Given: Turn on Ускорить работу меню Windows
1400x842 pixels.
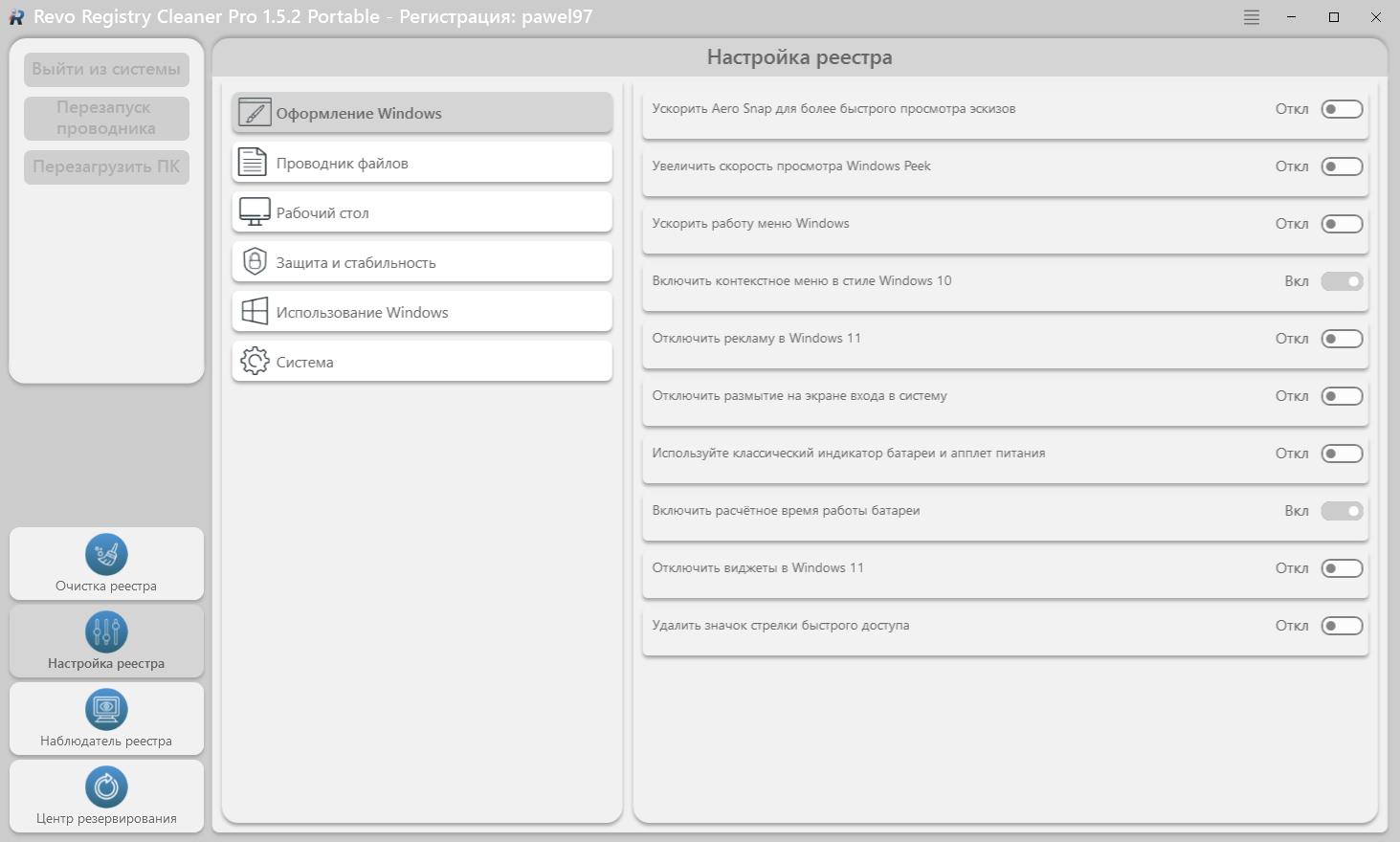Looking at the screenshot, I should coord(1342,224).
